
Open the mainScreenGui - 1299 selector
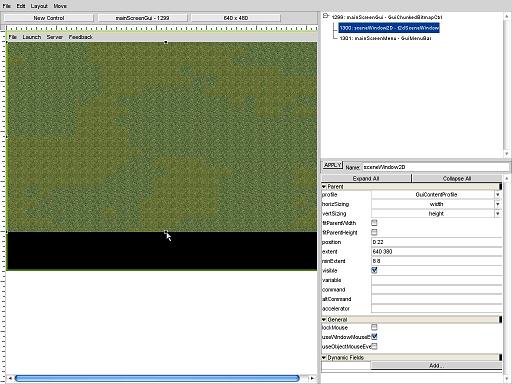142,18
